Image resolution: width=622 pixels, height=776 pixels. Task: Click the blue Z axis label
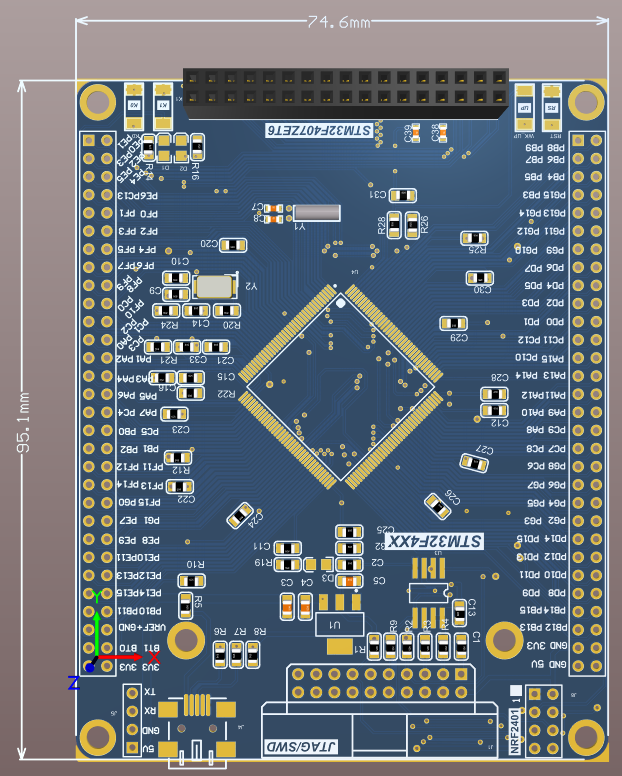(x=74, y=683)
